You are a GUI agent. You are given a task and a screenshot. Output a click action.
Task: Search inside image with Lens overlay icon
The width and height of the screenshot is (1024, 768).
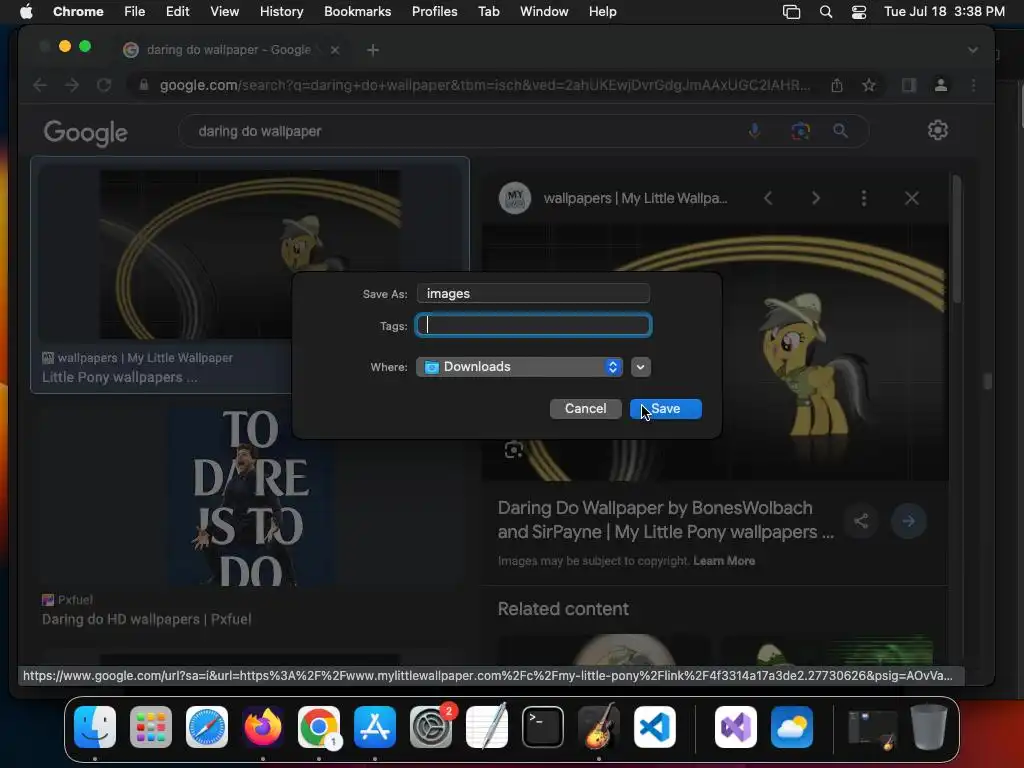514,450
